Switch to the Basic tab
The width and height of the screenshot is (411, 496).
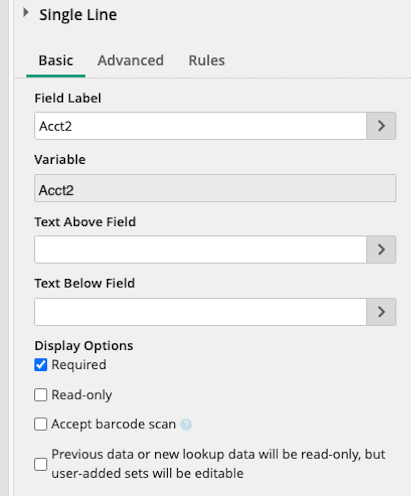pos(56,61)
